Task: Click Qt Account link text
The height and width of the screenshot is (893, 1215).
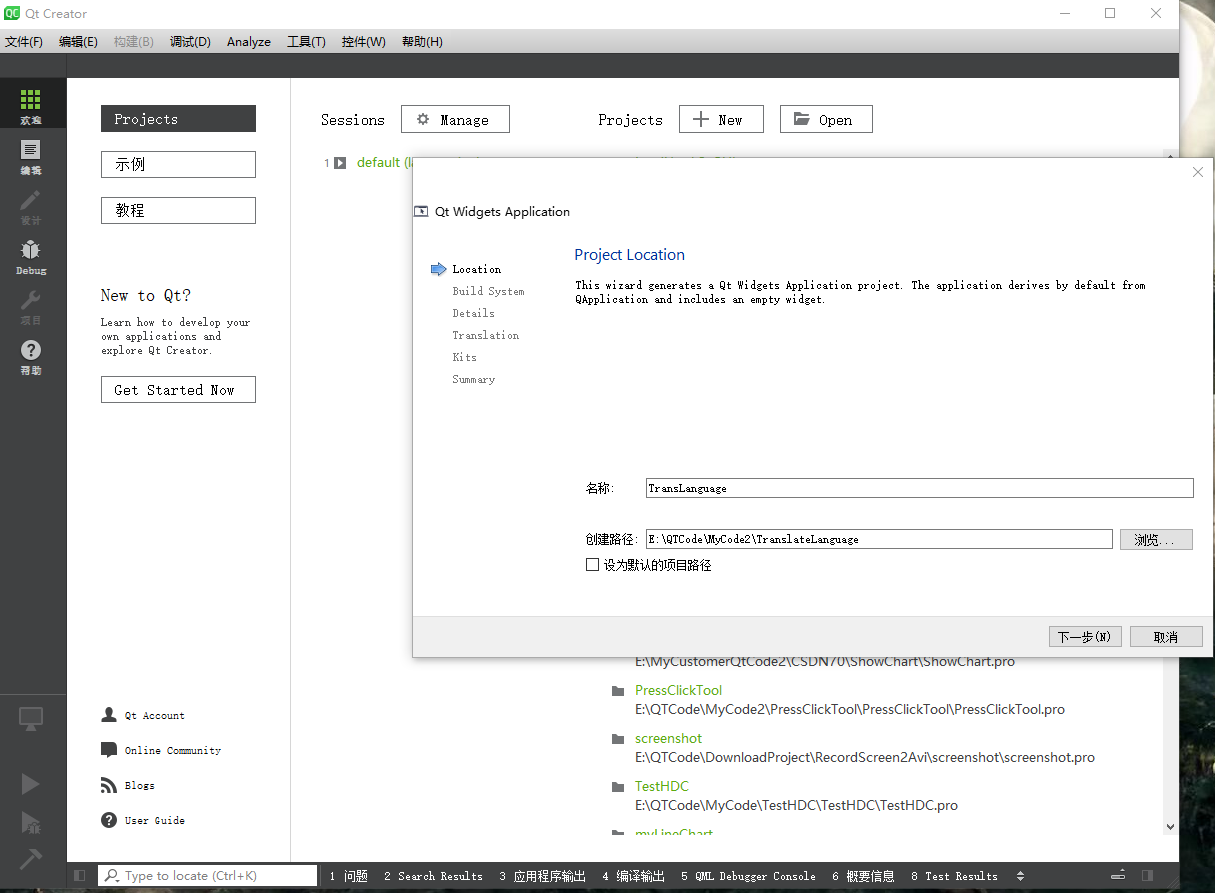Action: tap(155, 716)
